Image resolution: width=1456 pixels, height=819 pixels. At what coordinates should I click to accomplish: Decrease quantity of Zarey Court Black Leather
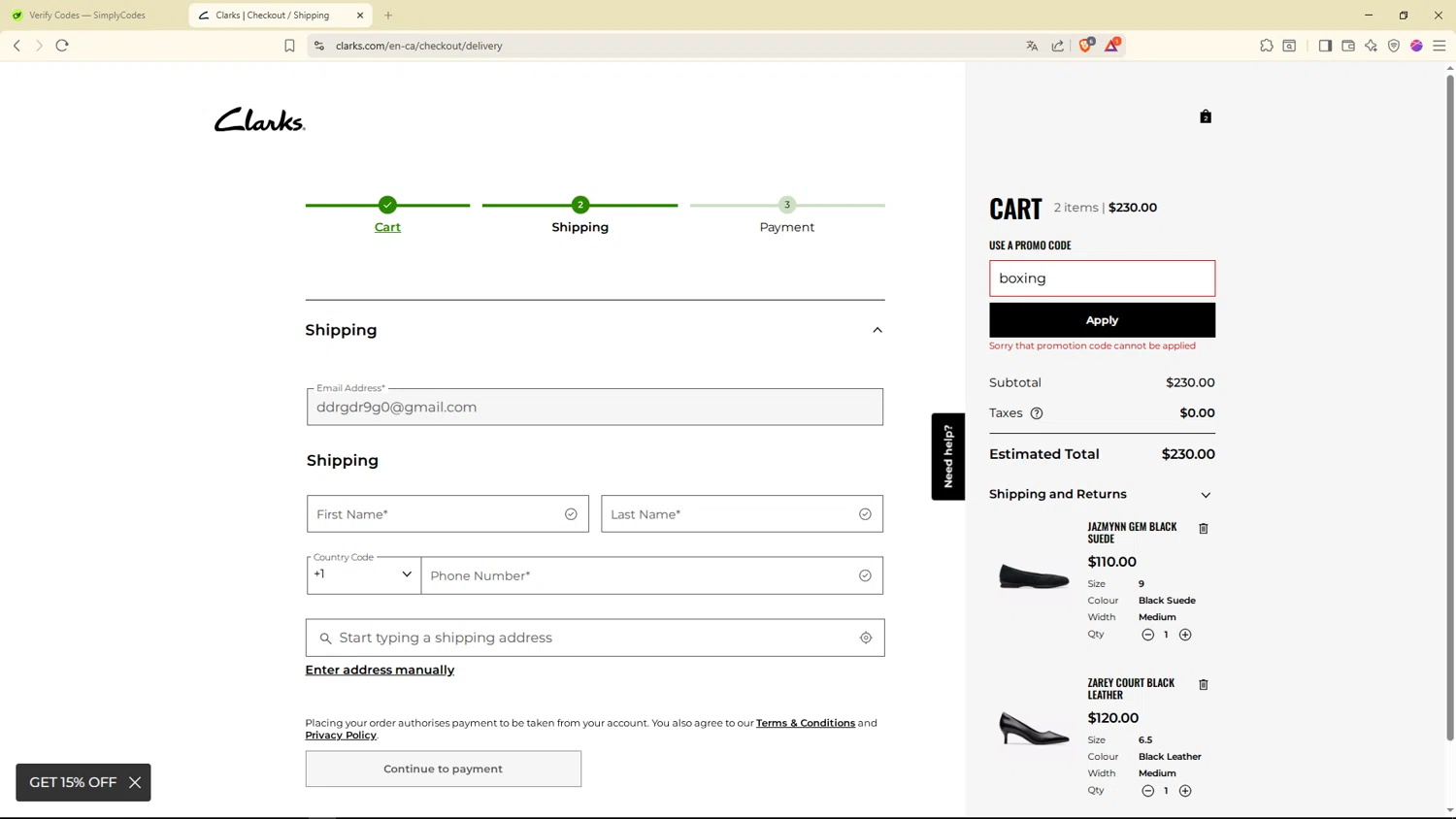(x=1147, y=791)
